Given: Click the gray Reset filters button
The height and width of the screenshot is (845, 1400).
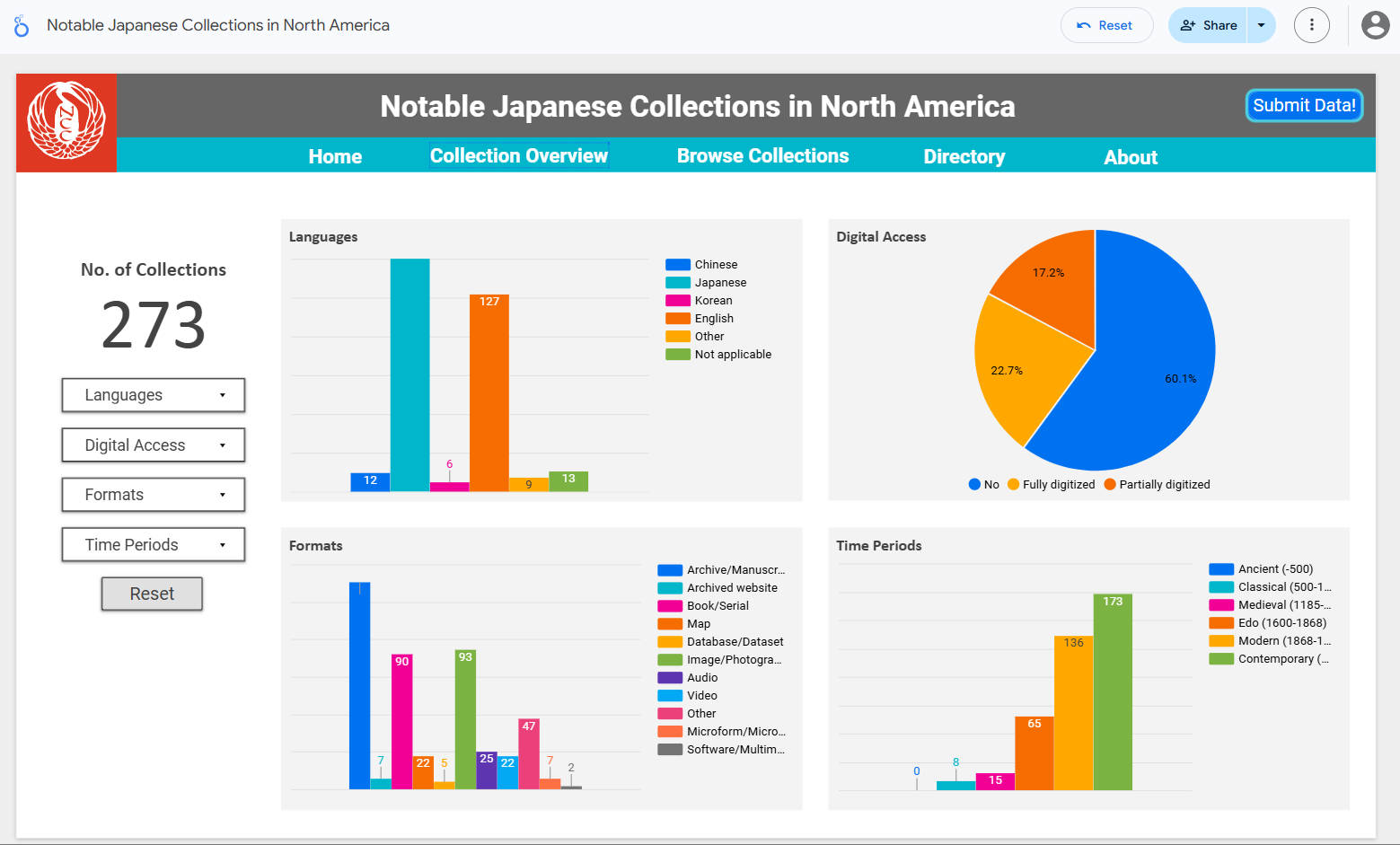Looking at the screenshot, I should click(152, 594).
